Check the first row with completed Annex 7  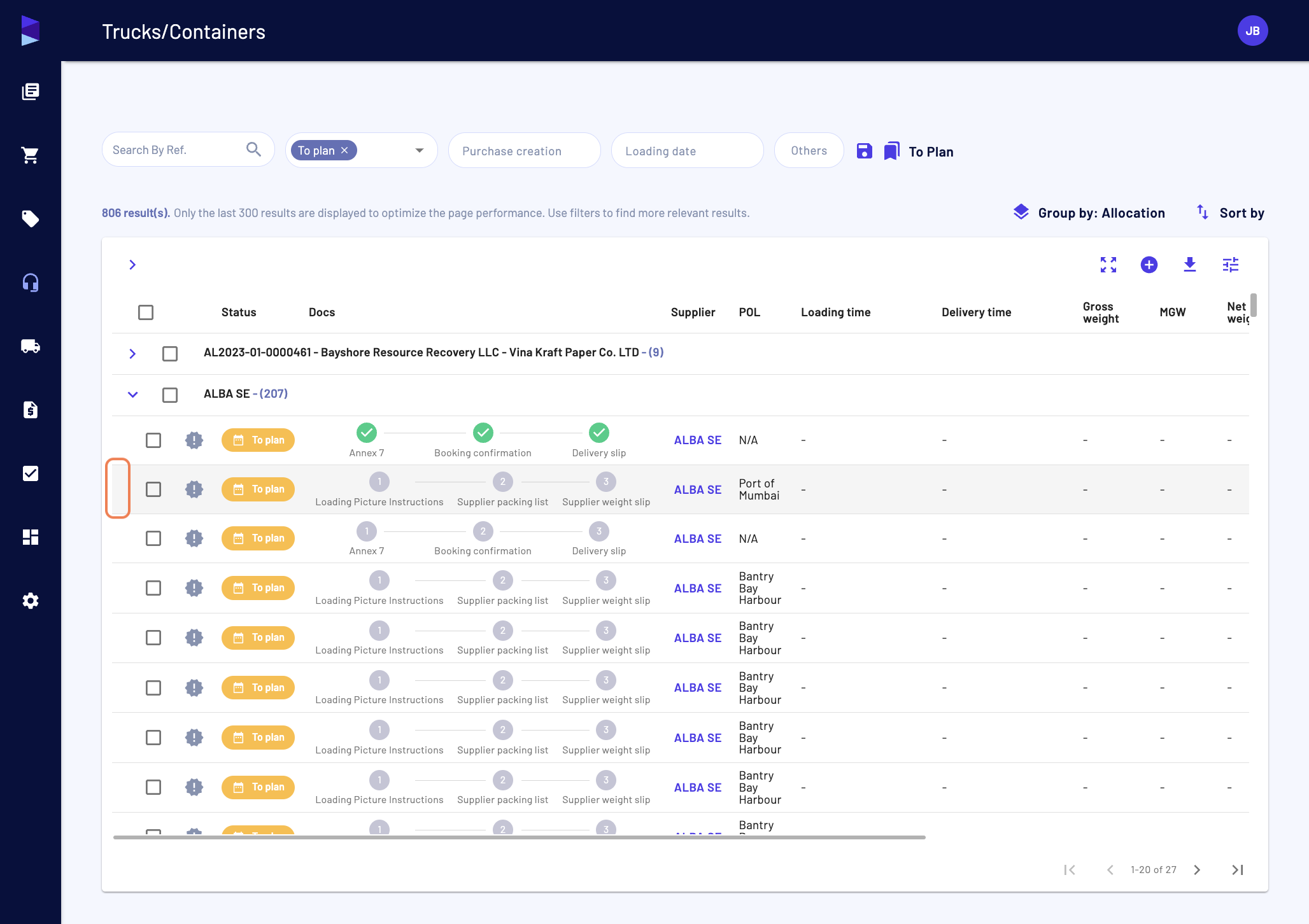coord(153,440)
